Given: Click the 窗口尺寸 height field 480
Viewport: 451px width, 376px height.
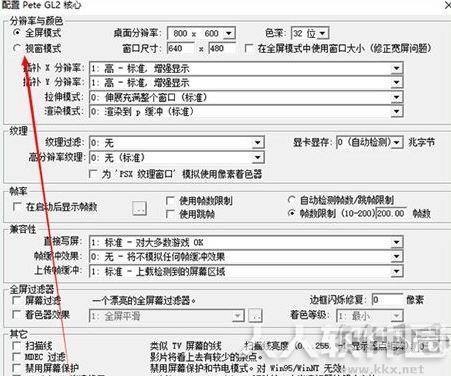Looking at the screenshot, I should tap(222, 48).
